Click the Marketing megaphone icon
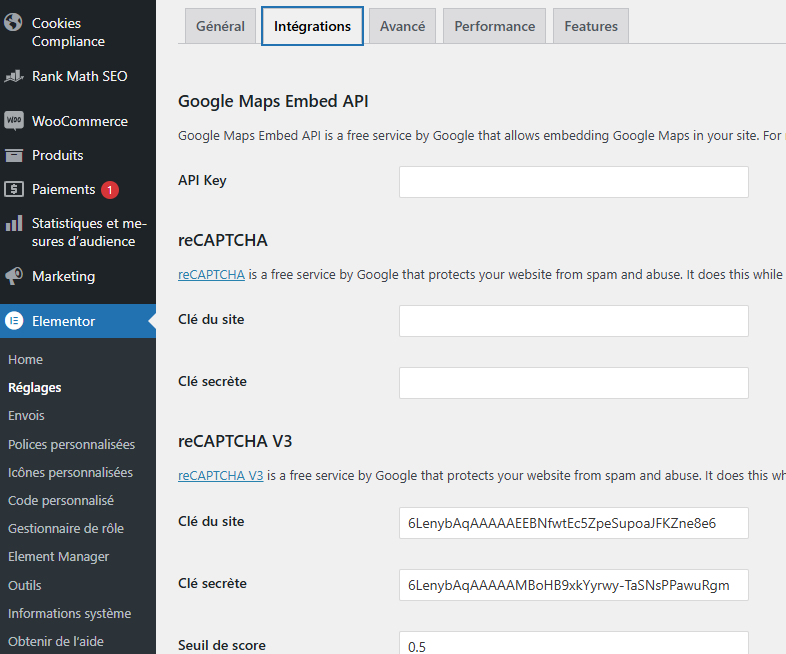786x654 pixels. (x=14, y=276)
